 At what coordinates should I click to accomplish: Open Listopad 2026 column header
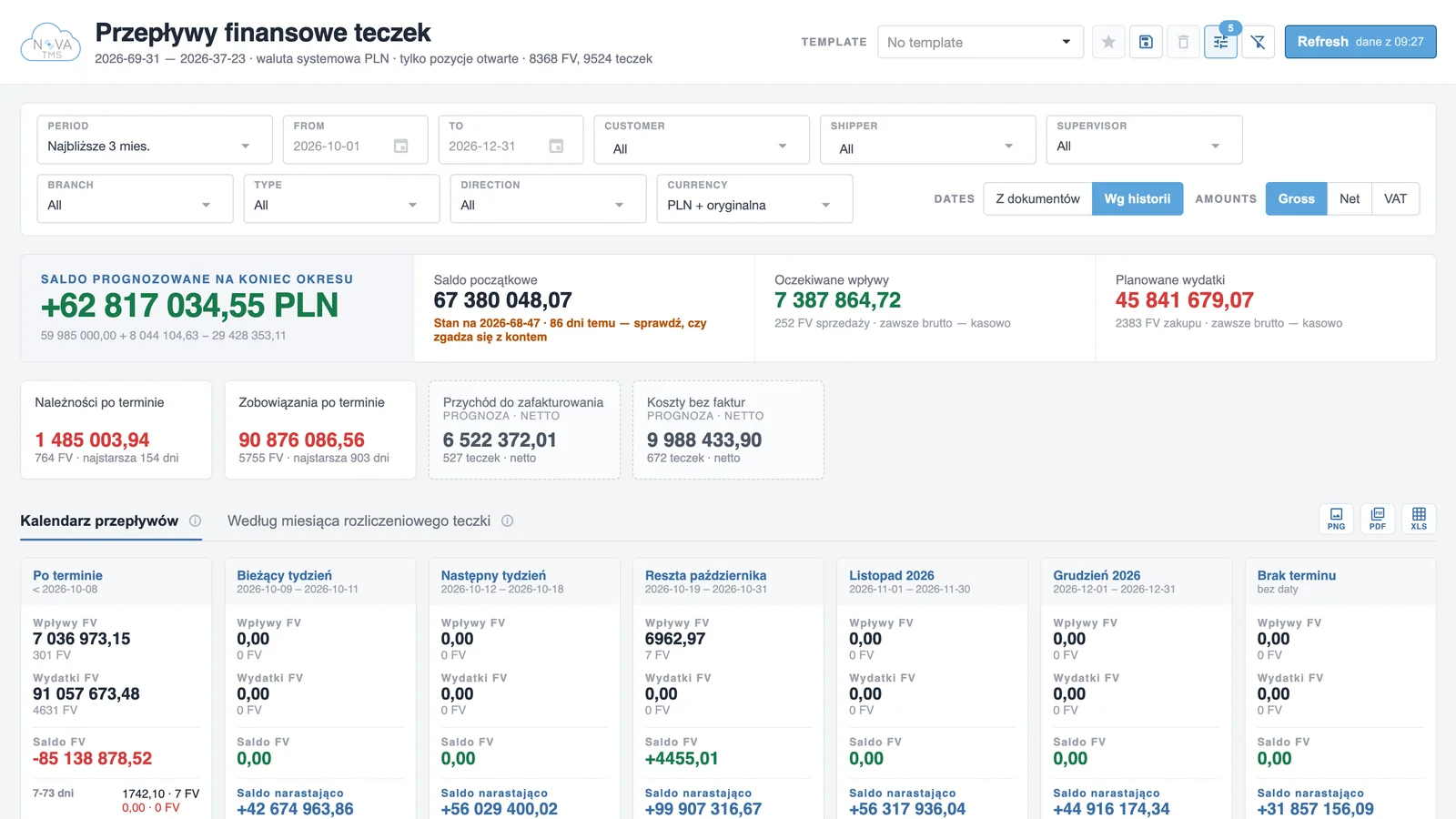pos(932,581)
